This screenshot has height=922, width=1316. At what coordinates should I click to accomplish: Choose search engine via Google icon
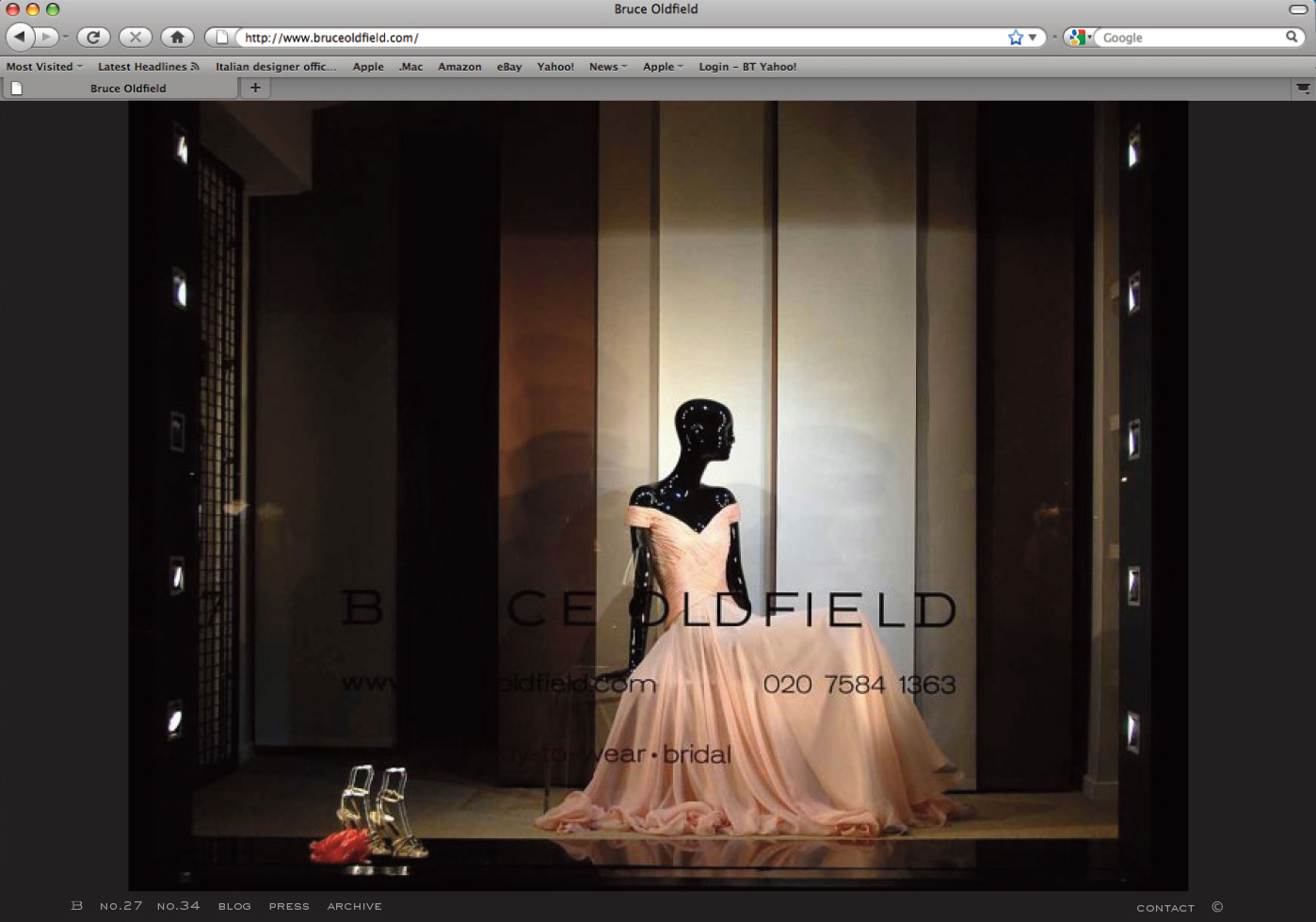(1080, 38)
